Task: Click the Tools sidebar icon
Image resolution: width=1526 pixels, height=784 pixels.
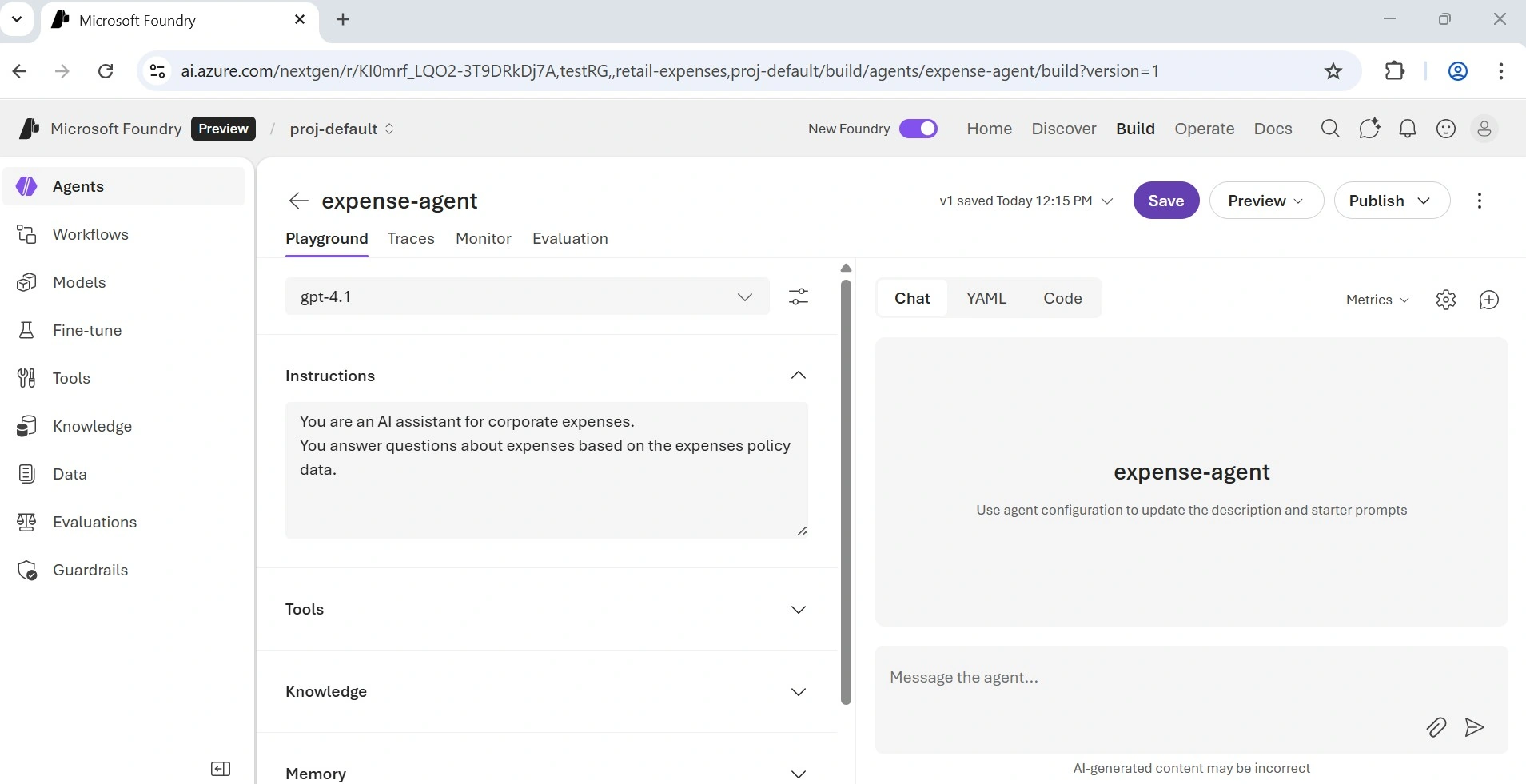Action: (x=26, y=378)
